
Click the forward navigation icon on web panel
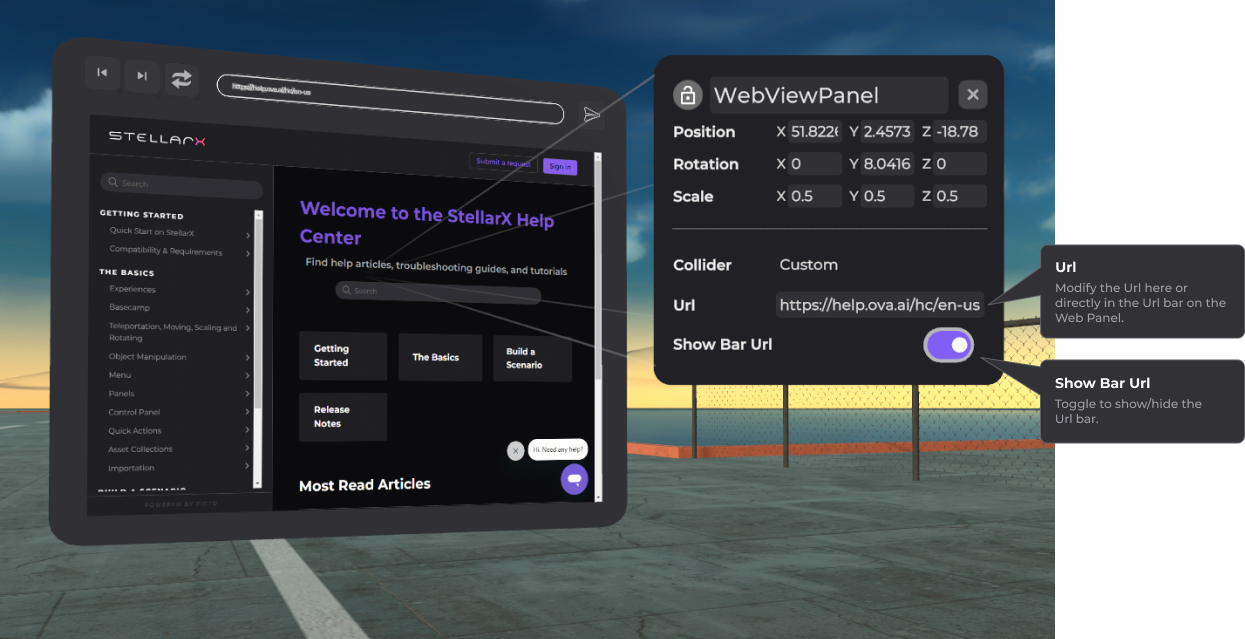(142, 76)
